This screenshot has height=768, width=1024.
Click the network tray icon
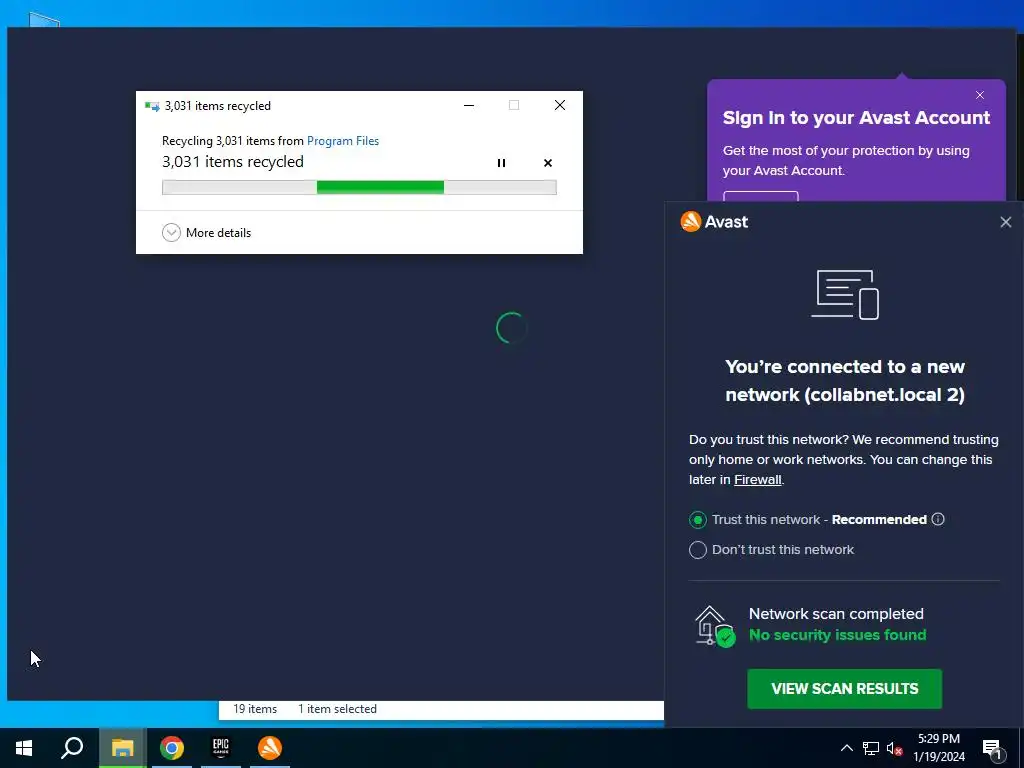(x=871, y=748)
